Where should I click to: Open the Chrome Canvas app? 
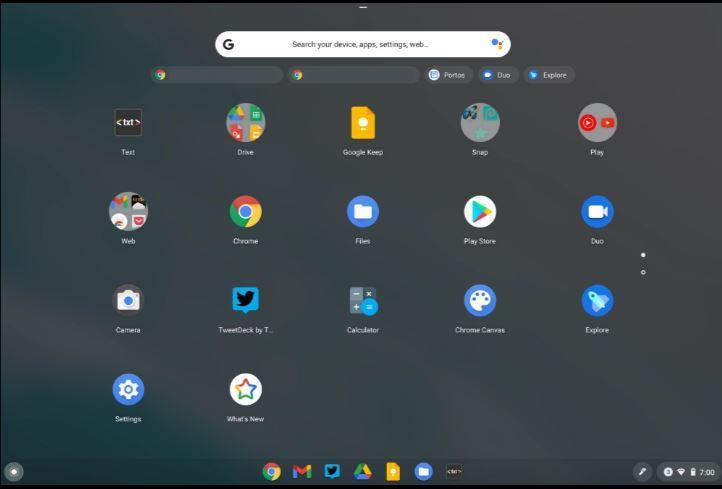[x=480, y=301]
